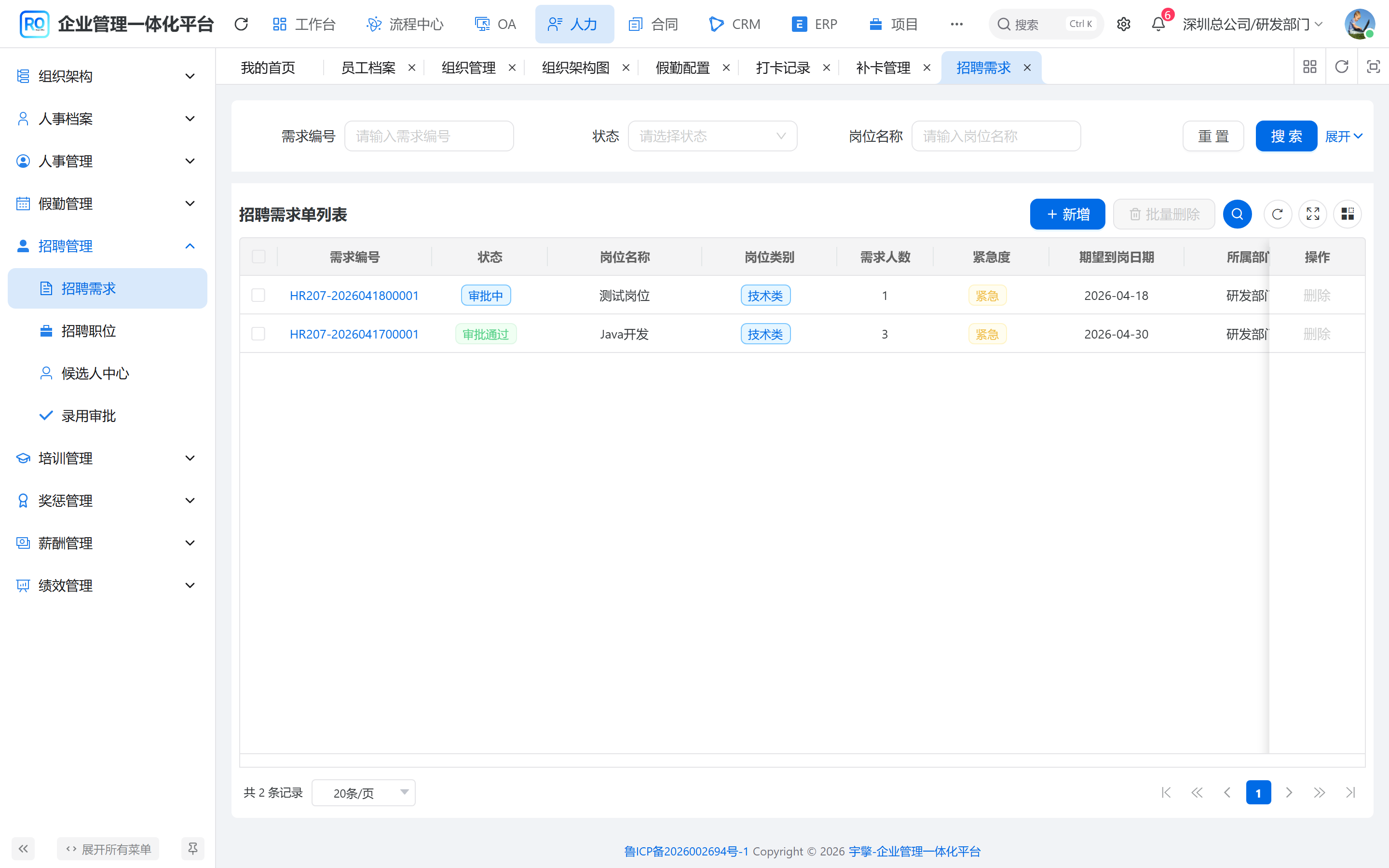Open column settings icon
Screen dimensions: 1389x868
pos(1348,214)
